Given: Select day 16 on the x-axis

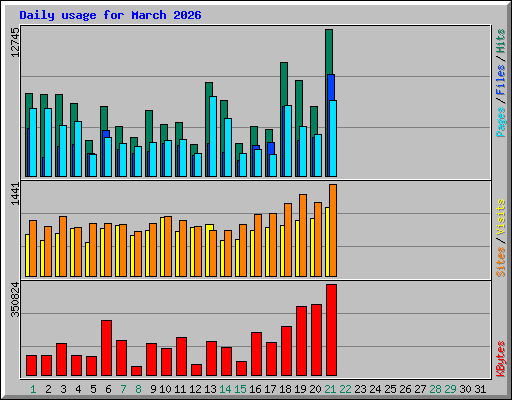Looking at the screenshot, I should 255,389.
